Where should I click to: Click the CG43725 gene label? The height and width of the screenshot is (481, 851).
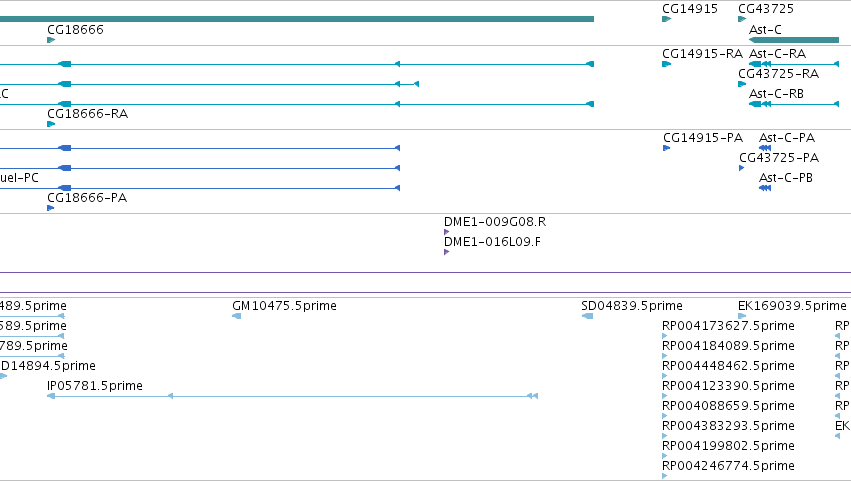click(765, 9)
